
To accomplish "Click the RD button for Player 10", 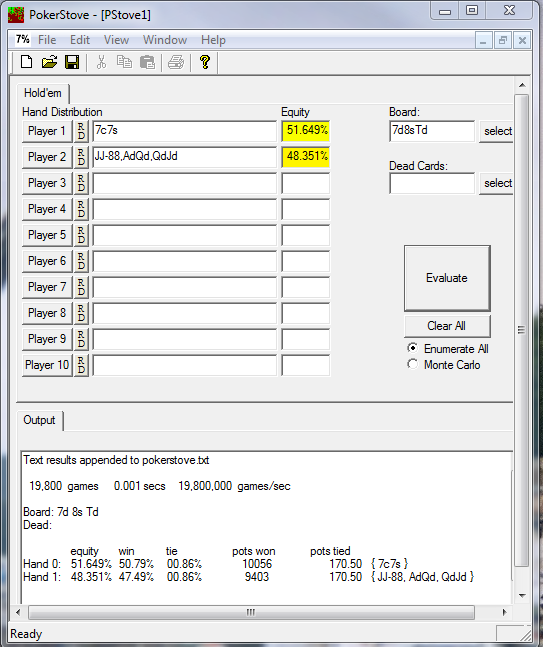I will [81, 365].
